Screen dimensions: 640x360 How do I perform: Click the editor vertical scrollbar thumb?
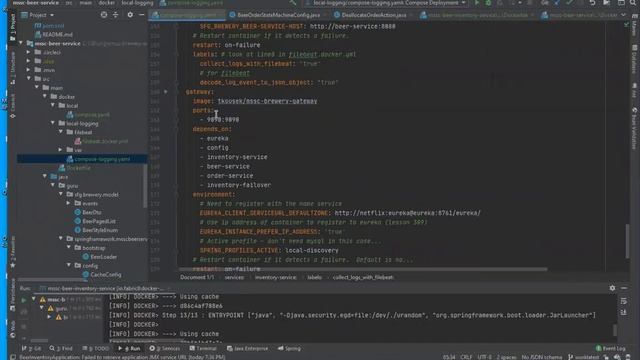[627, 241]
